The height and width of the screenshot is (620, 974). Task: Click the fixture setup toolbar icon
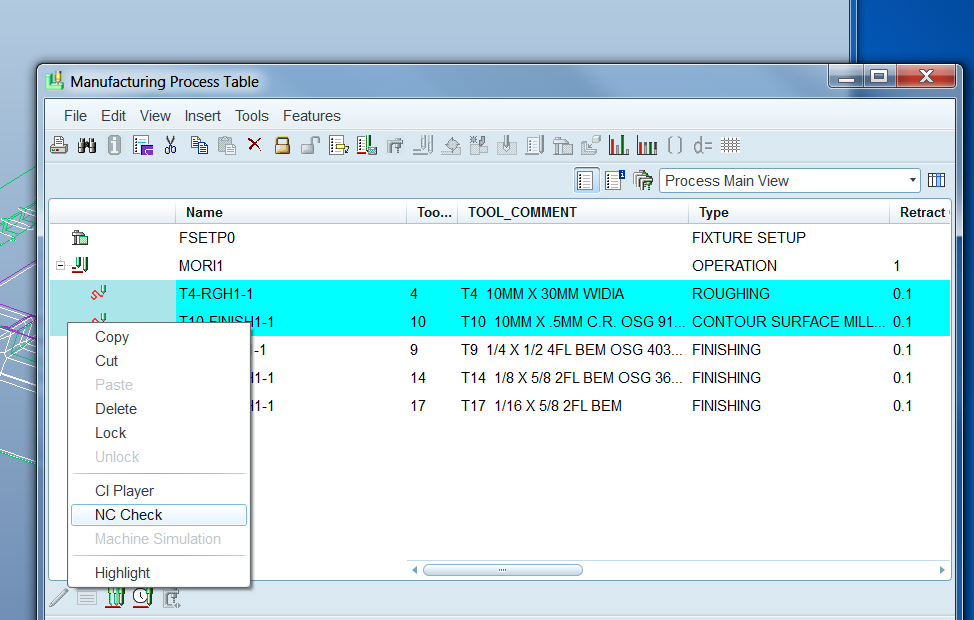pyautogui.click(x=563, y=145)
